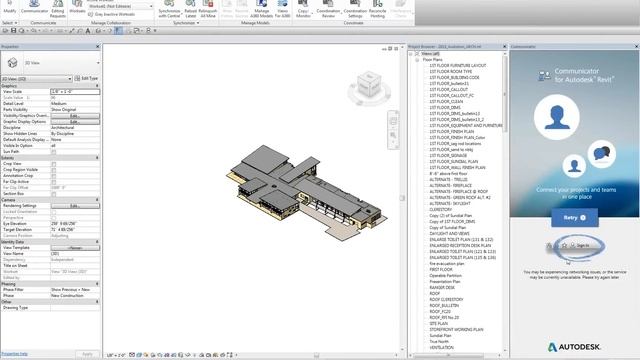This screenshot has width=640, height=360.
Task: Collapse the Camera properties section
Action: pos(97,200)
